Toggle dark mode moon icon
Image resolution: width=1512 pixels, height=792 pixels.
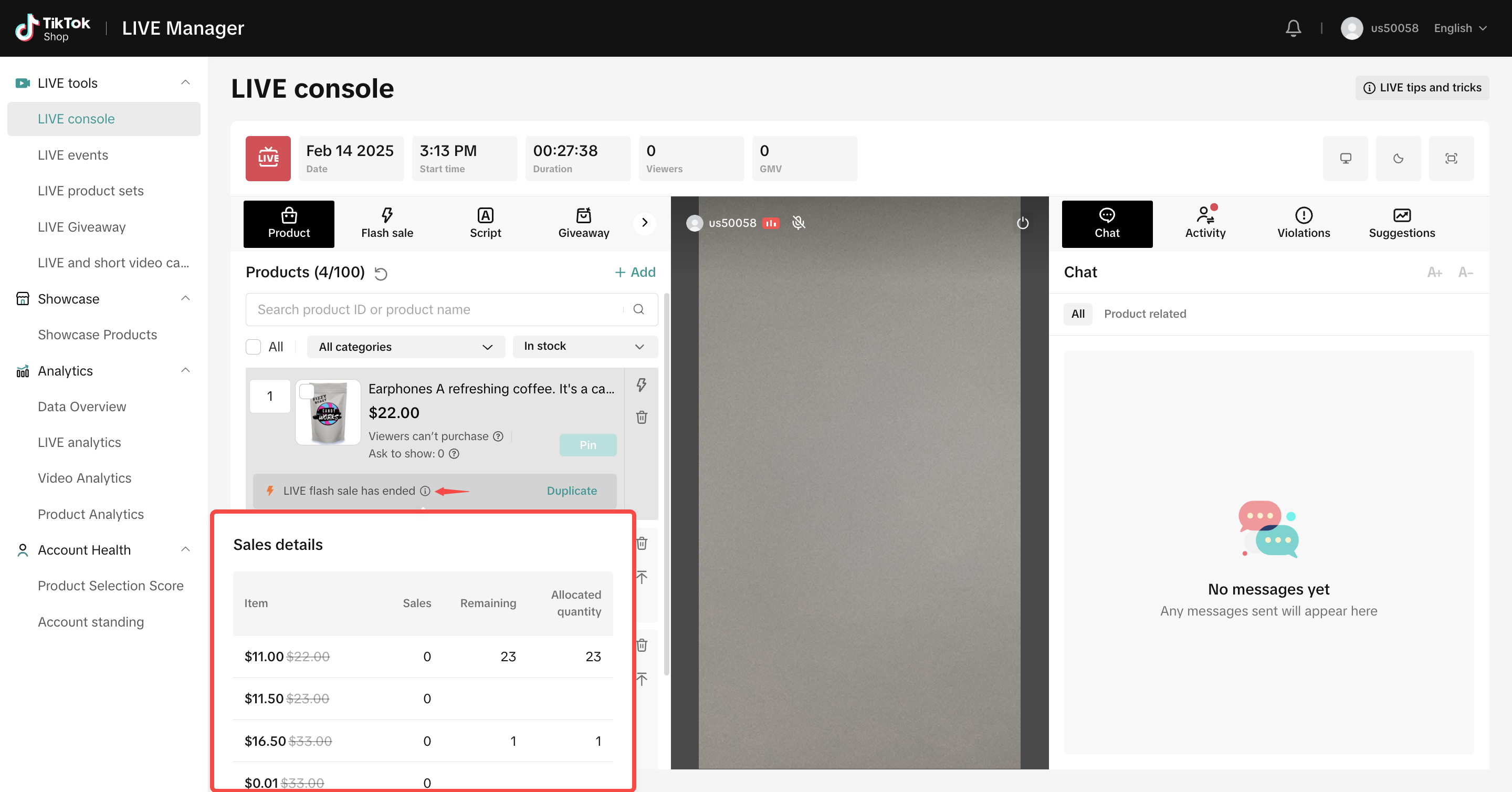pos(1398,159)
